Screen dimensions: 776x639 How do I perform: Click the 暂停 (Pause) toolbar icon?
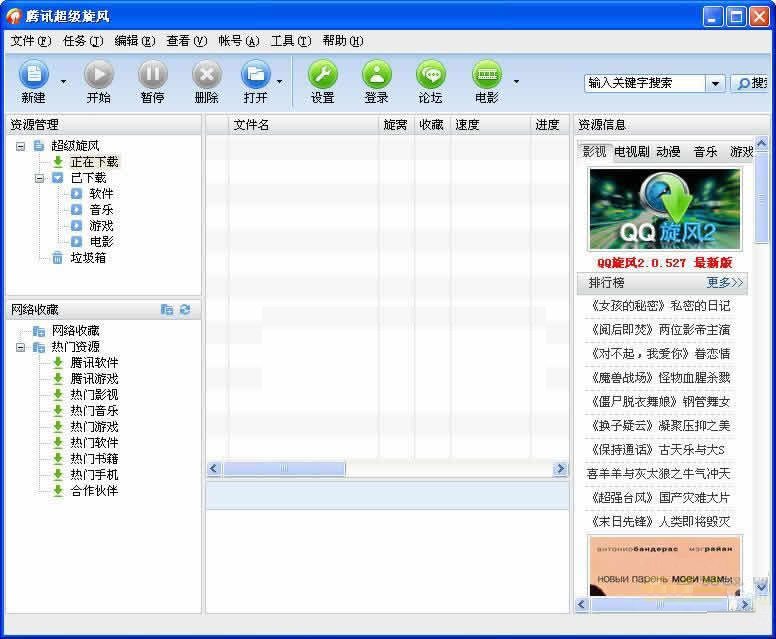click(152, 75)
